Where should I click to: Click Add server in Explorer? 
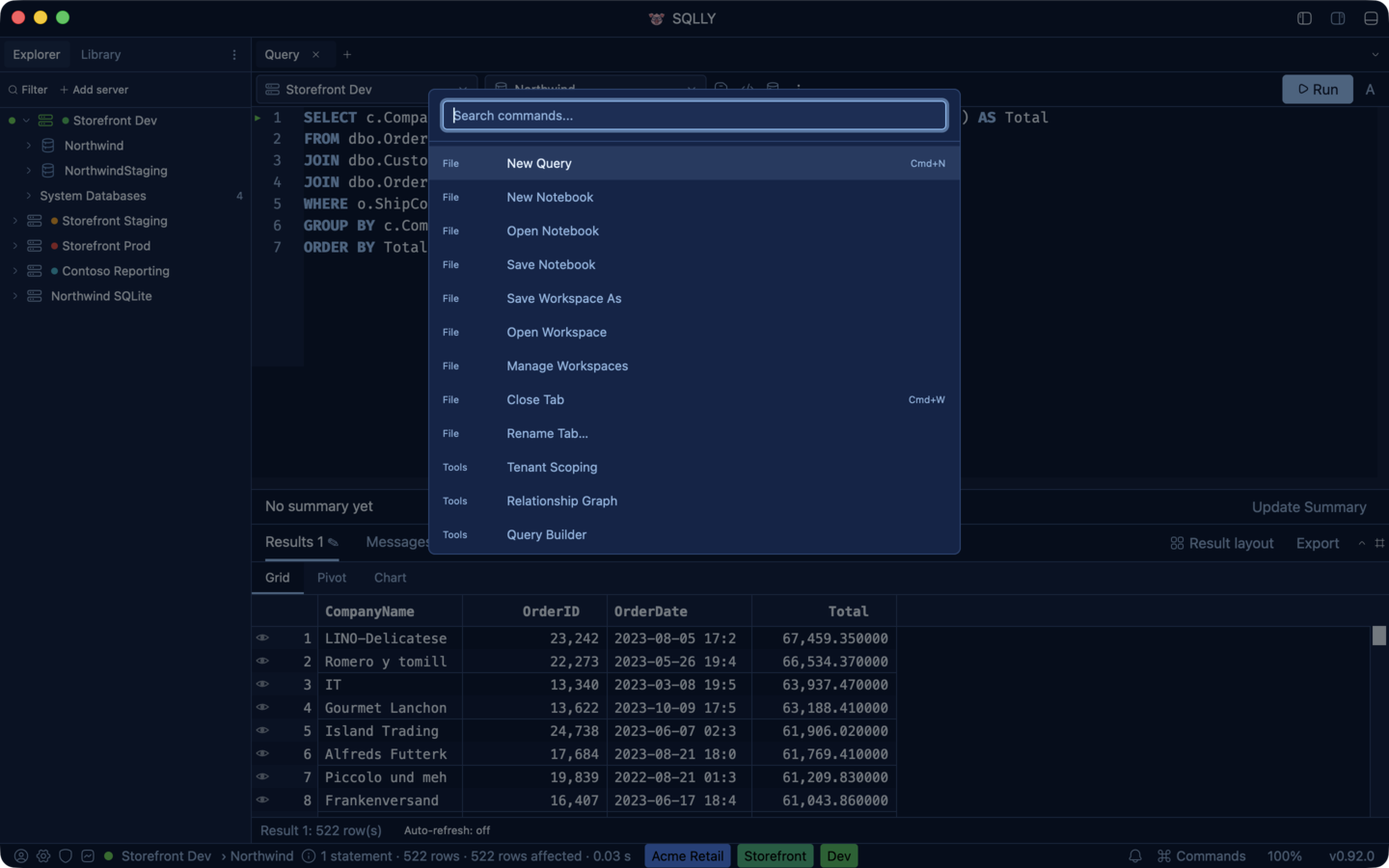pos(94,90)
